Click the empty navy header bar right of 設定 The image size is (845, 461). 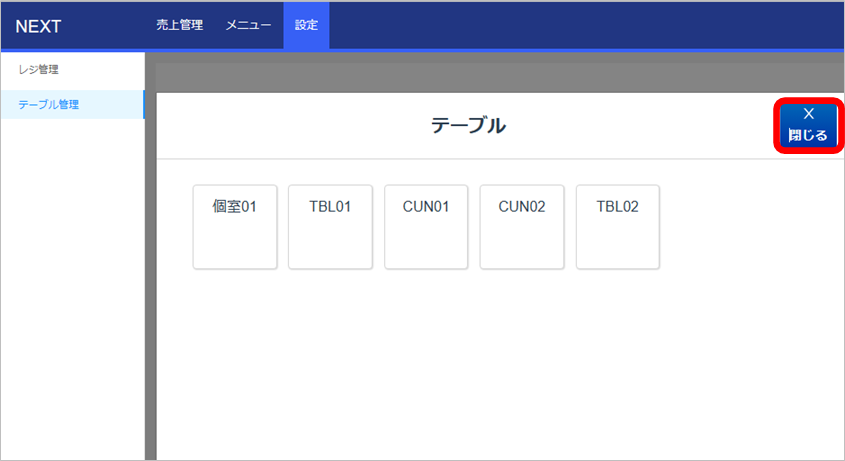pyautogui.click(x=580, y=25)
